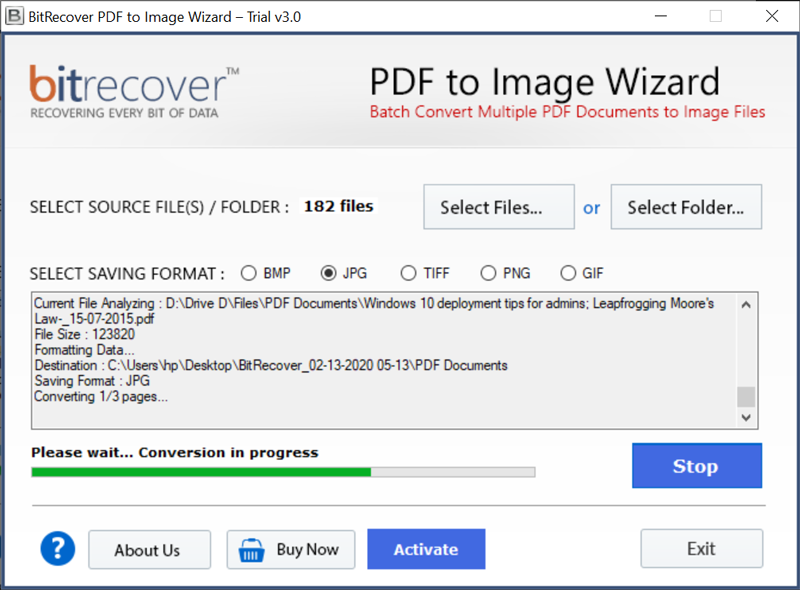Click the 'File Size : 123820' log line
This screenshot has height=590, width=800.
pos(85,334)
